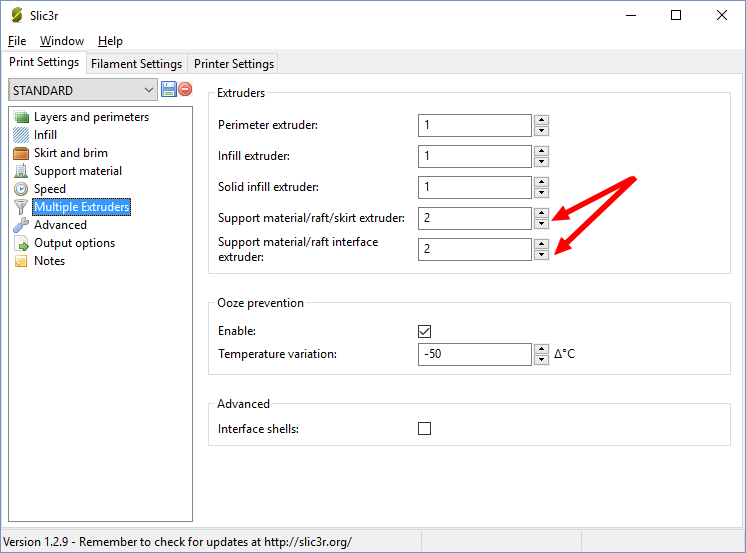746x553 pixels.
Task: Switch to the Printer Settings tab
Action: point(234,64)
